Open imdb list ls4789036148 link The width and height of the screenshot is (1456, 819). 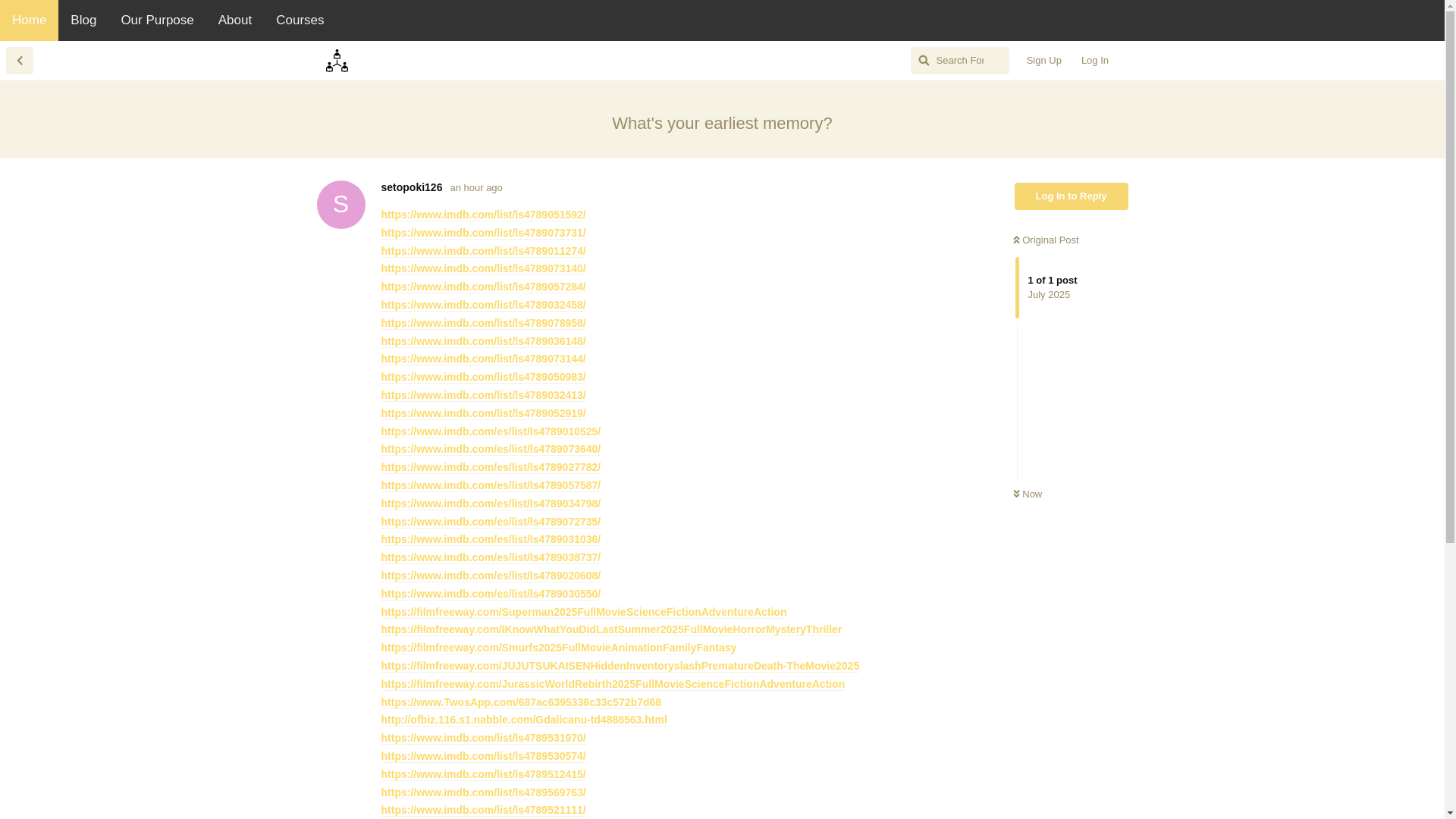483,342
